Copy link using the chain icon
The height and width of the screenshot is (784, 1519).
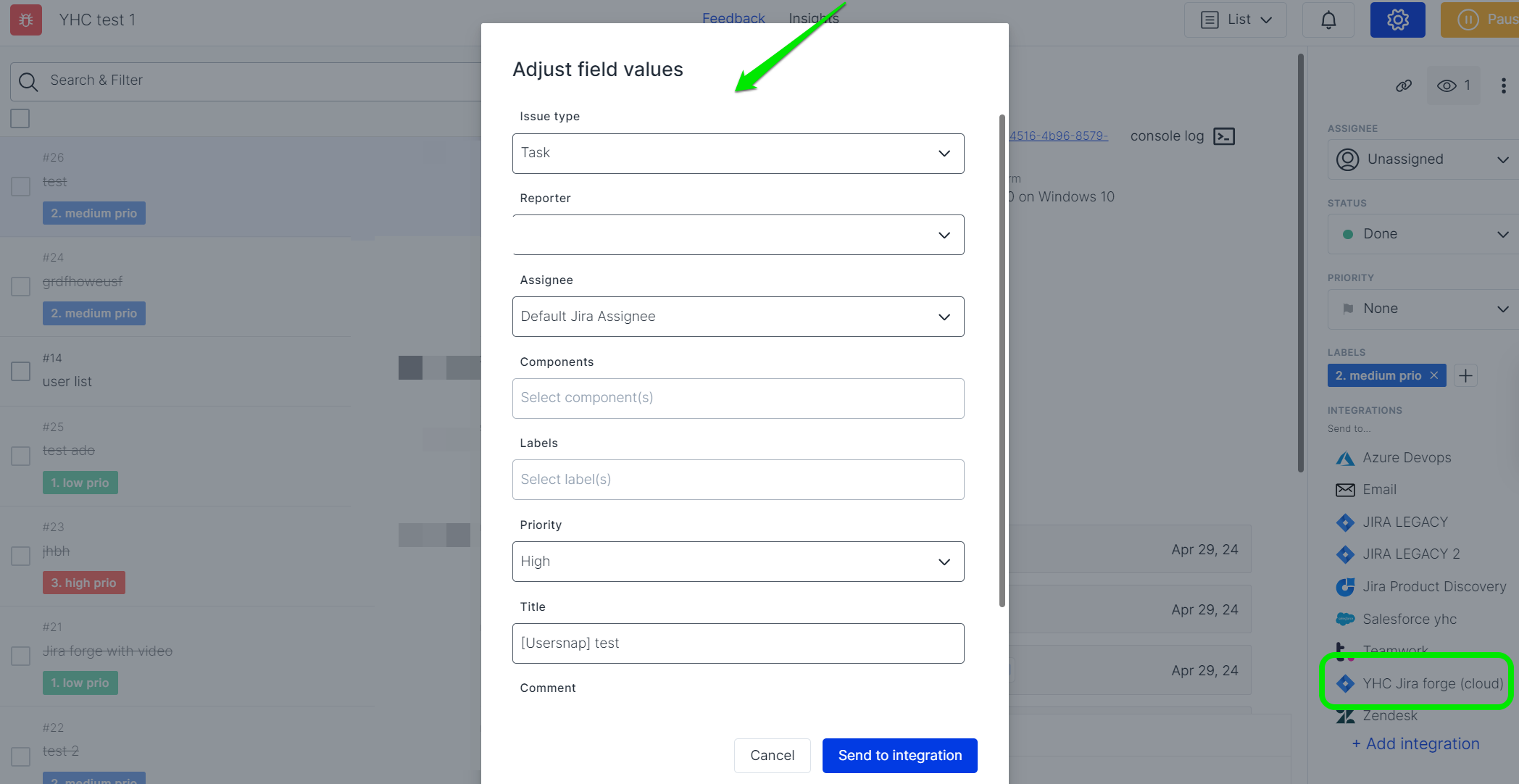(x=1404, y=86)
